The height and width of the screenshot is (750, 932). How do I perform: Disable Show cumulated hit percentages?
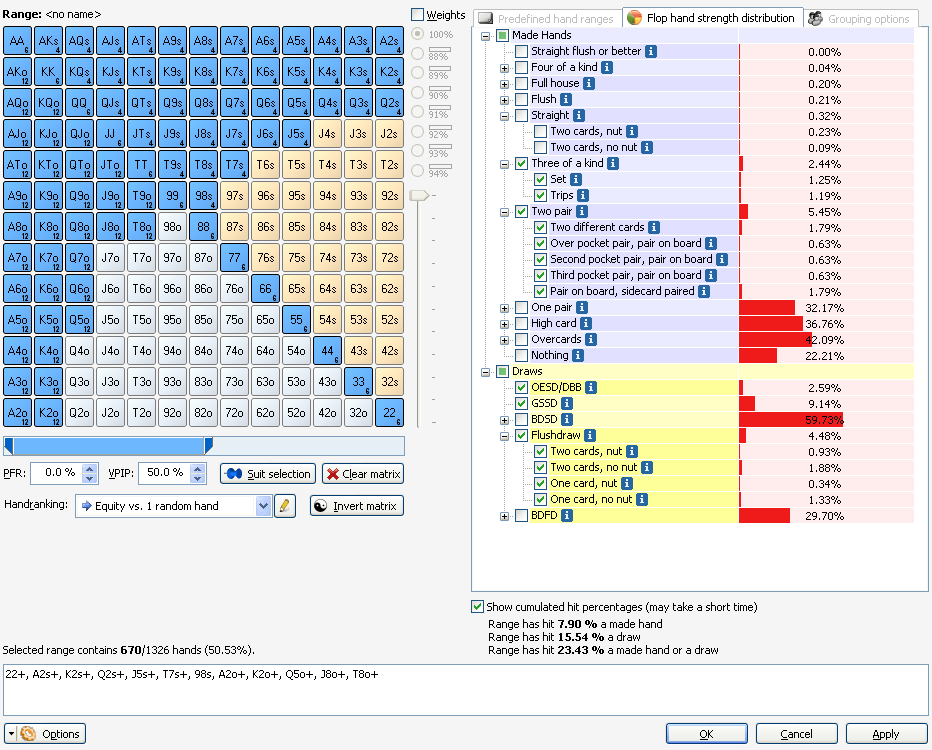tap(478, 607)
